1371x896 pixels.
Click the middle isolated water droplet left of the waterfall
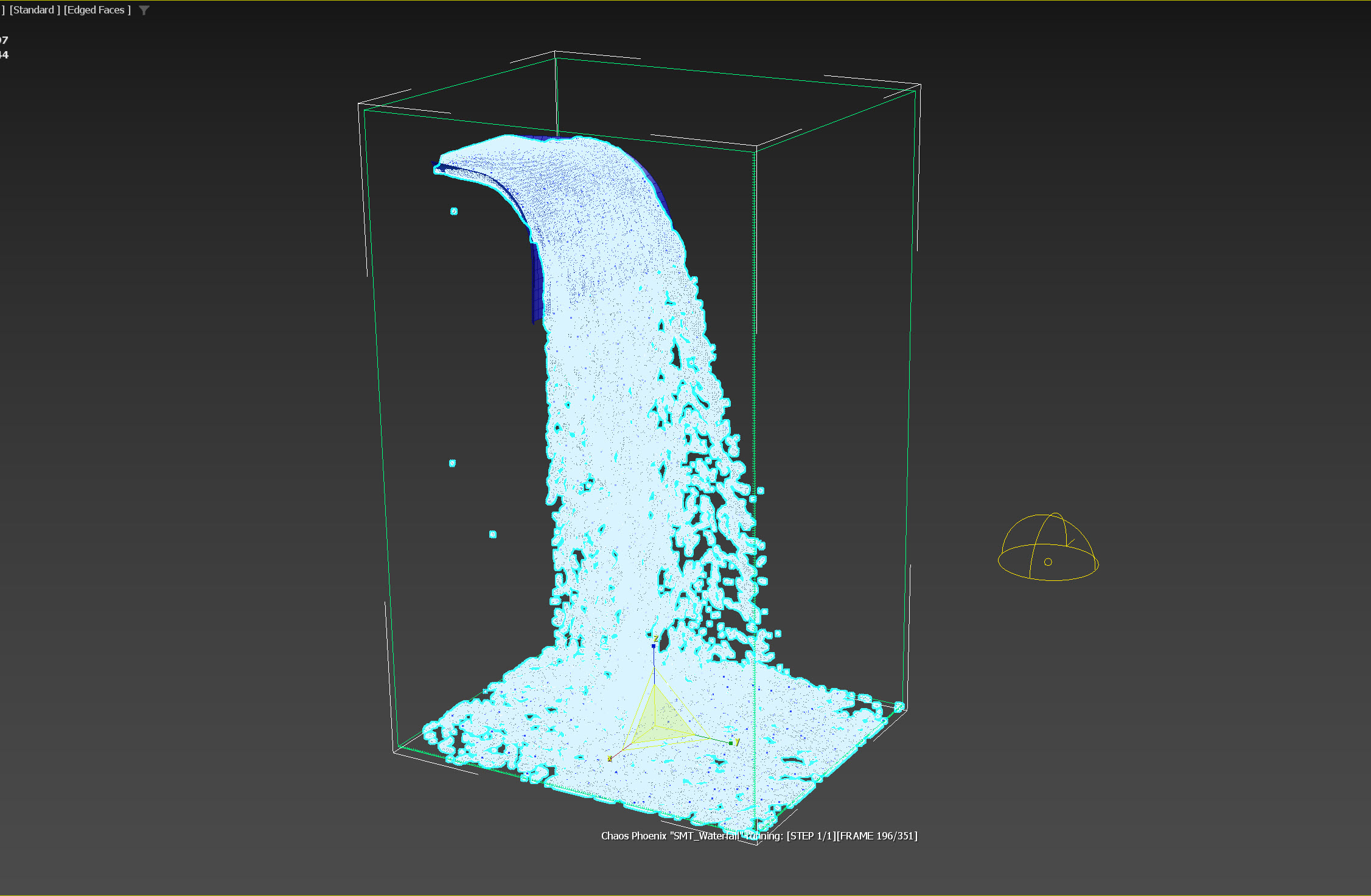click(x=452, y=464)
